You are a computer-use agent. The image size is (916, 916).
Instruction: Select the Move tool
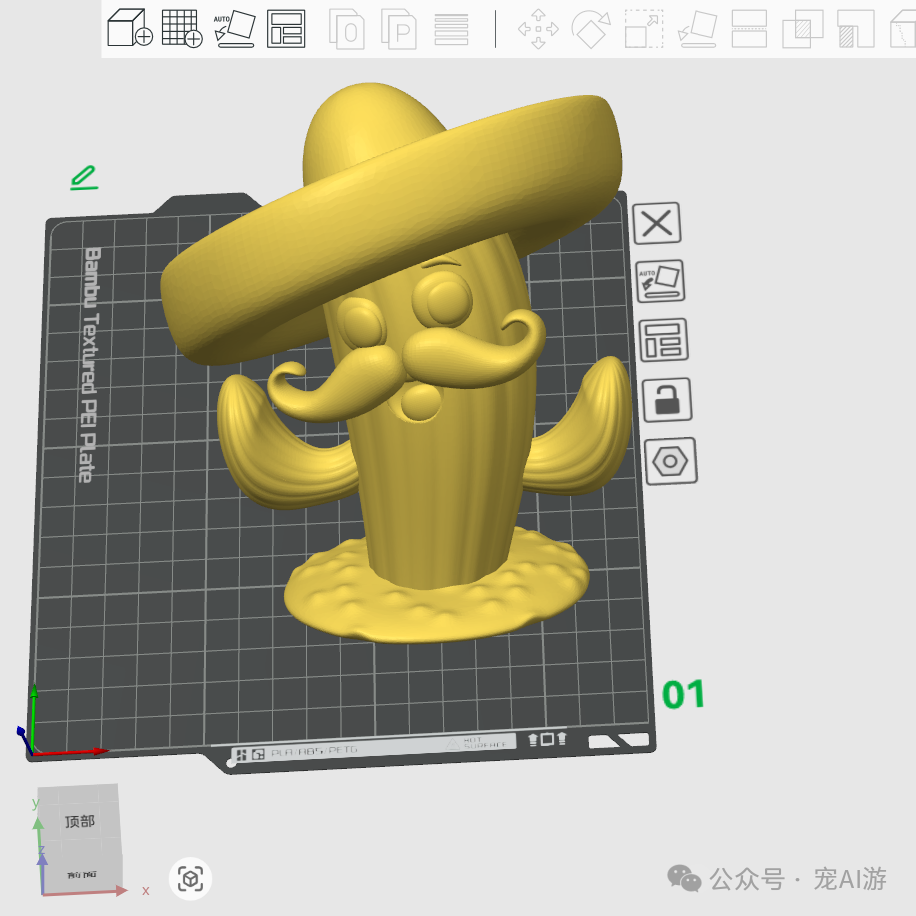point(538,29)
